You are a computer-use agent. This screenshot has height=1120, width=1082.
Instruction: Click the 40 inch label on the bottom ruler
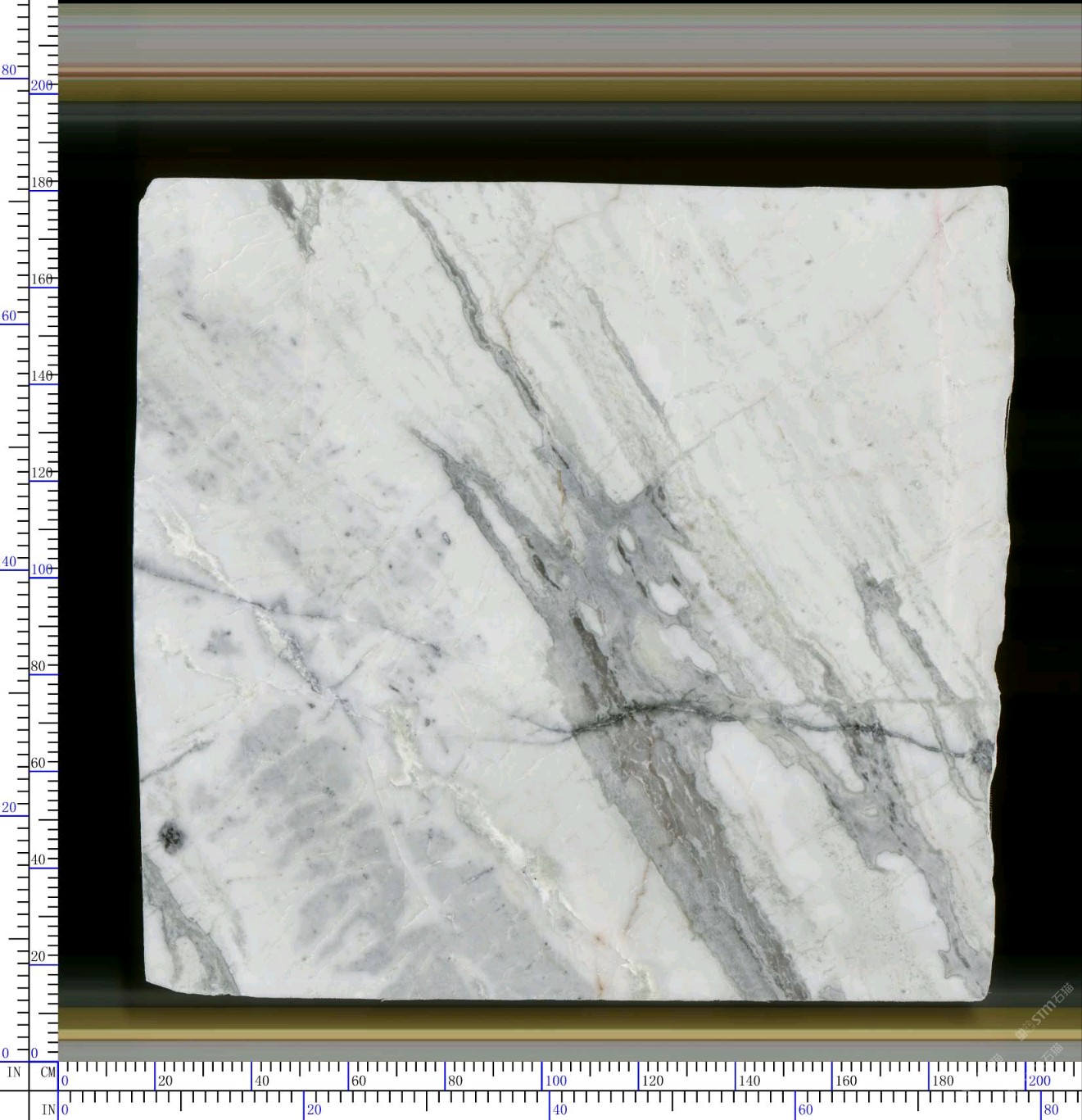559,1110
